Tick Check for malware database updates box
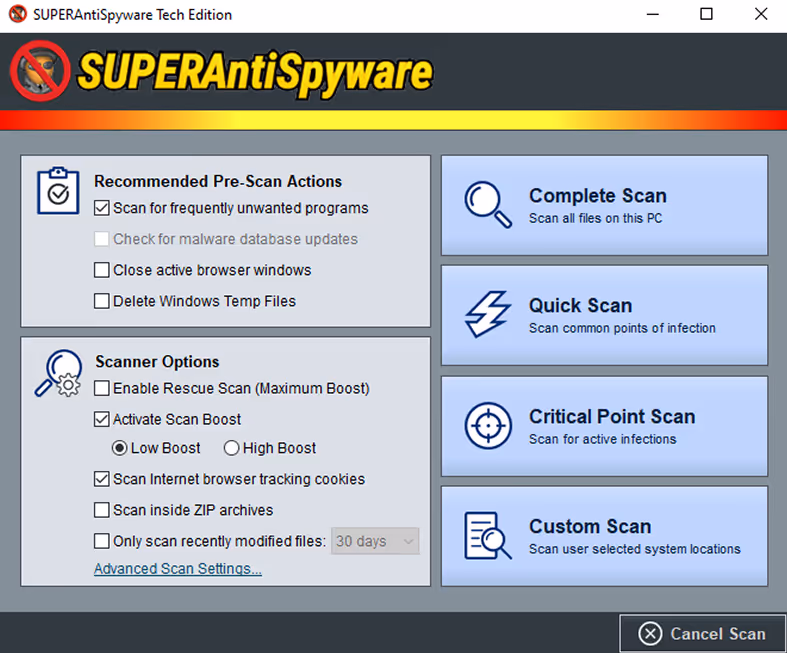 [101, 239]
